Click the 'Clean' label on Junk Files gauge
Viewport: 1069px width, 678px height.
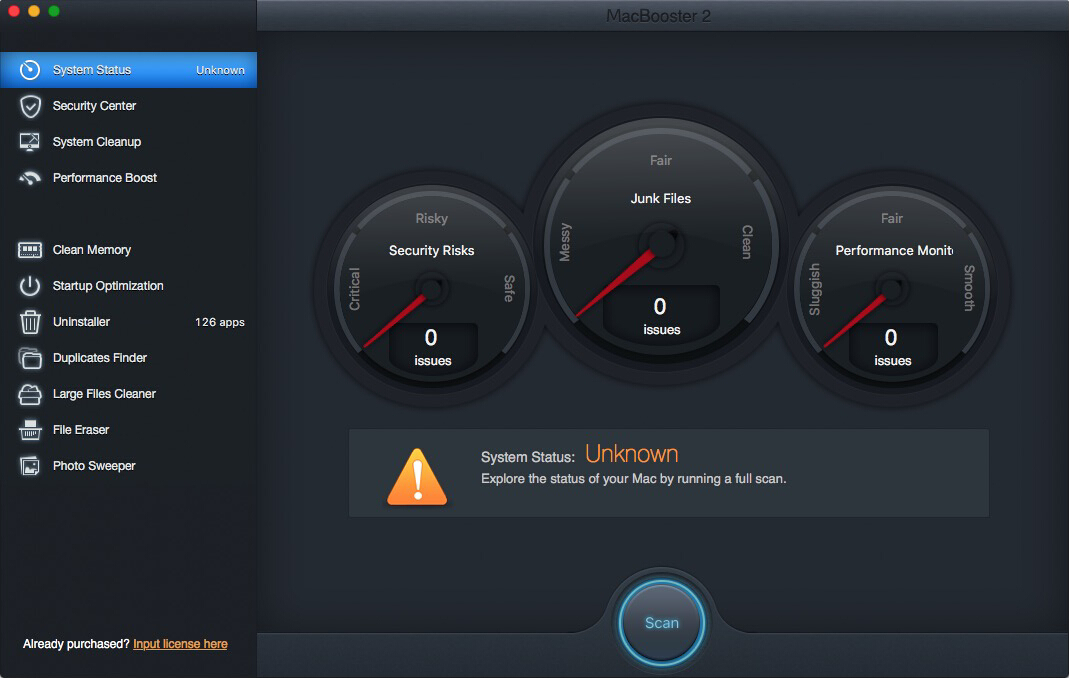pyautogui.click(x=747, y=242)
